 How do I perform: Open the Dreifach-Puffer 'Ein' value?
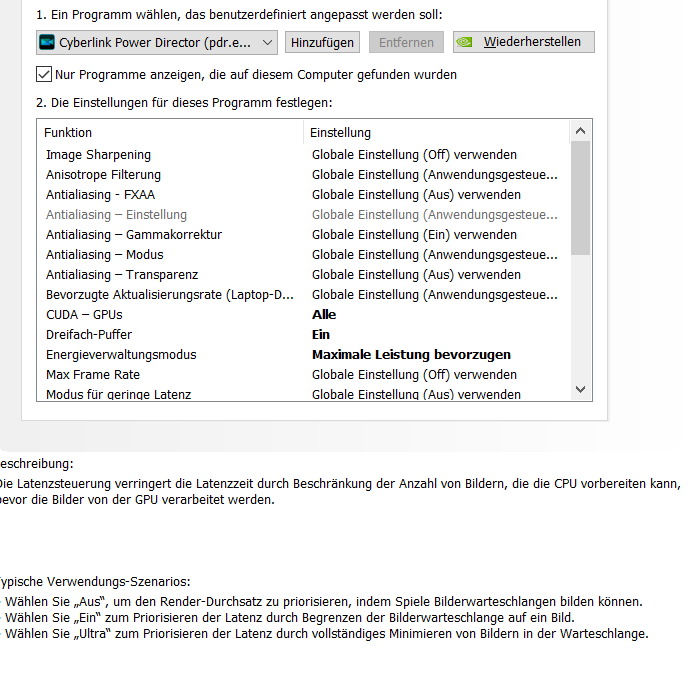tap(321, 334)
